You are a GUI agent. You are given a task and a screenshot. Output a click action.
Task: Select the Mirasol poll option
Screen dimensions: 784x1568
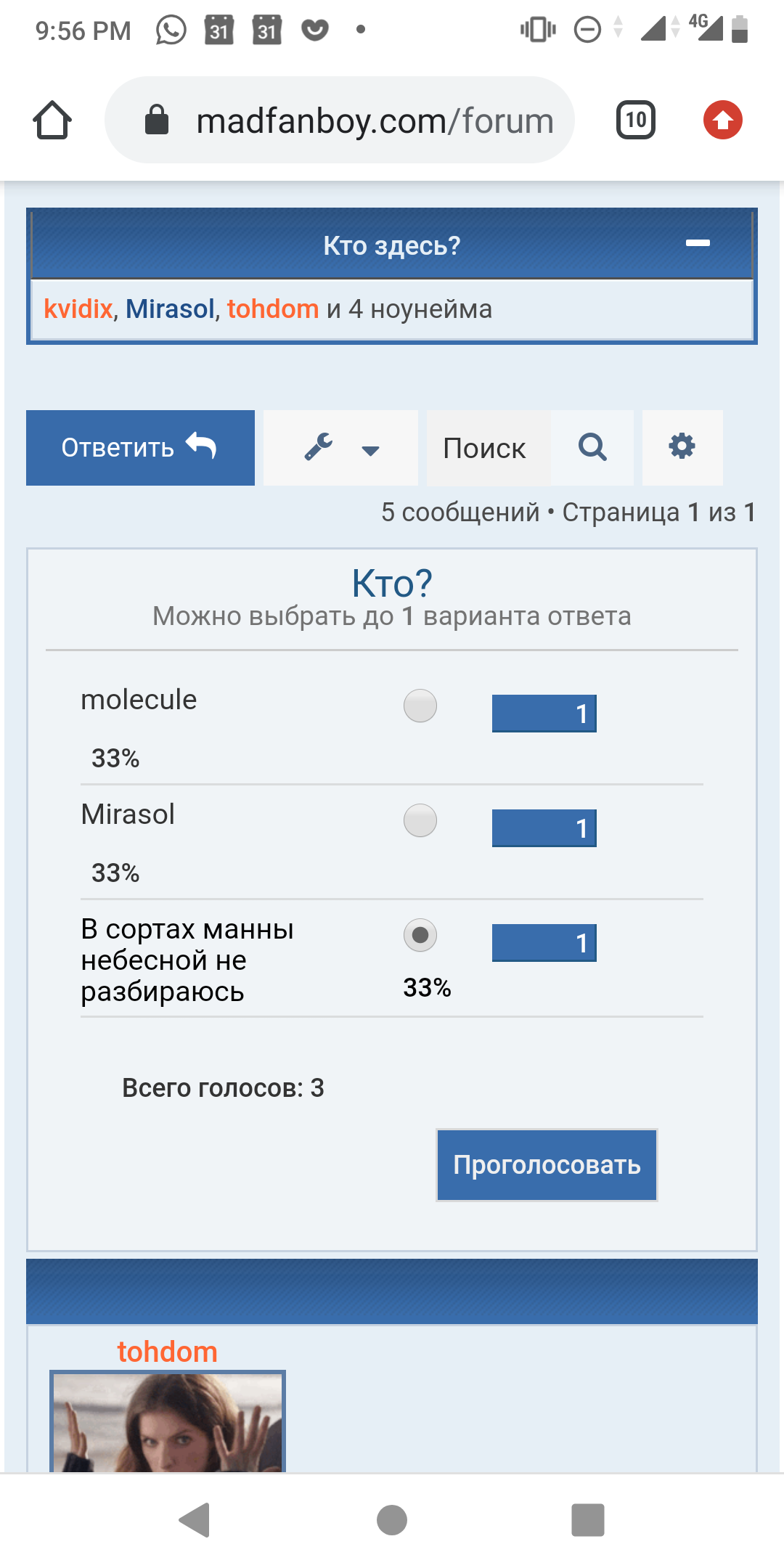(x=420, y=820)
